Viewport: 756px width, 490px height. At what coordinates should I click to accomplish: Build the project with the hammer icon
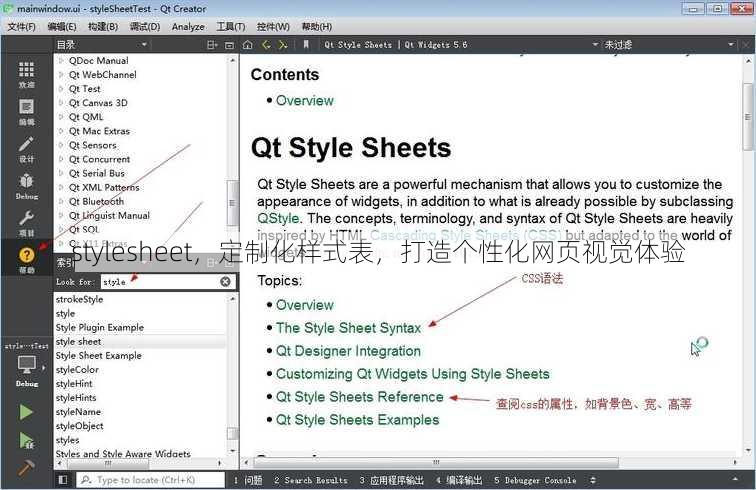click(x=26, y=467)
